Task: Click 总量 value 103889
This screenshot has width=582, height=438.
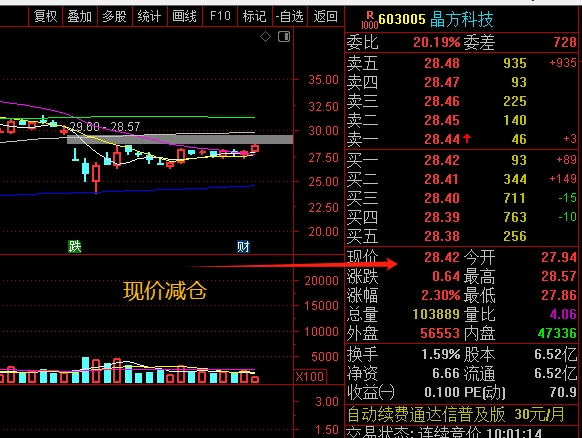Action: pos(436,314)
